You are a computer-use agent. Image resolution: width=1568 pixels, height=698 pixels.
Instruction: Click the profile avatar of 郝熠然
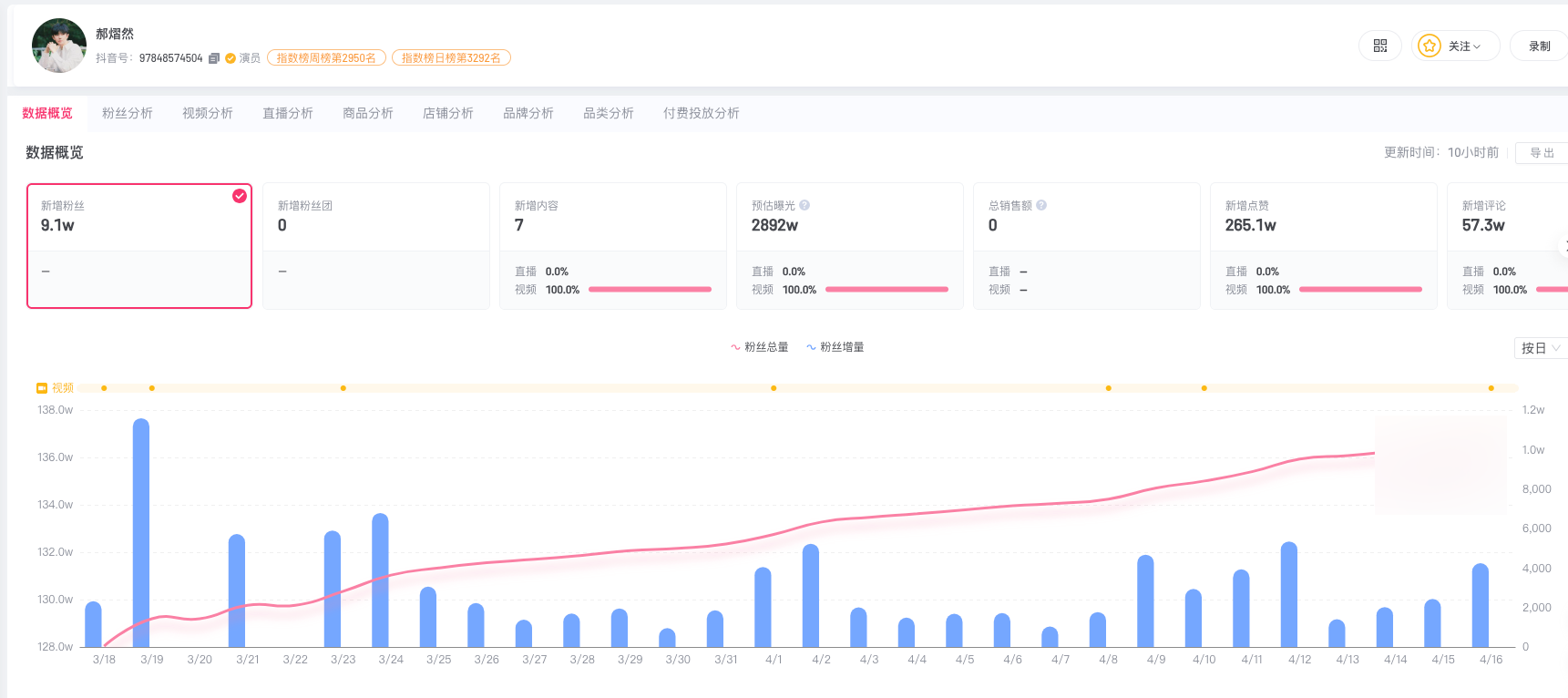[58, 46]
